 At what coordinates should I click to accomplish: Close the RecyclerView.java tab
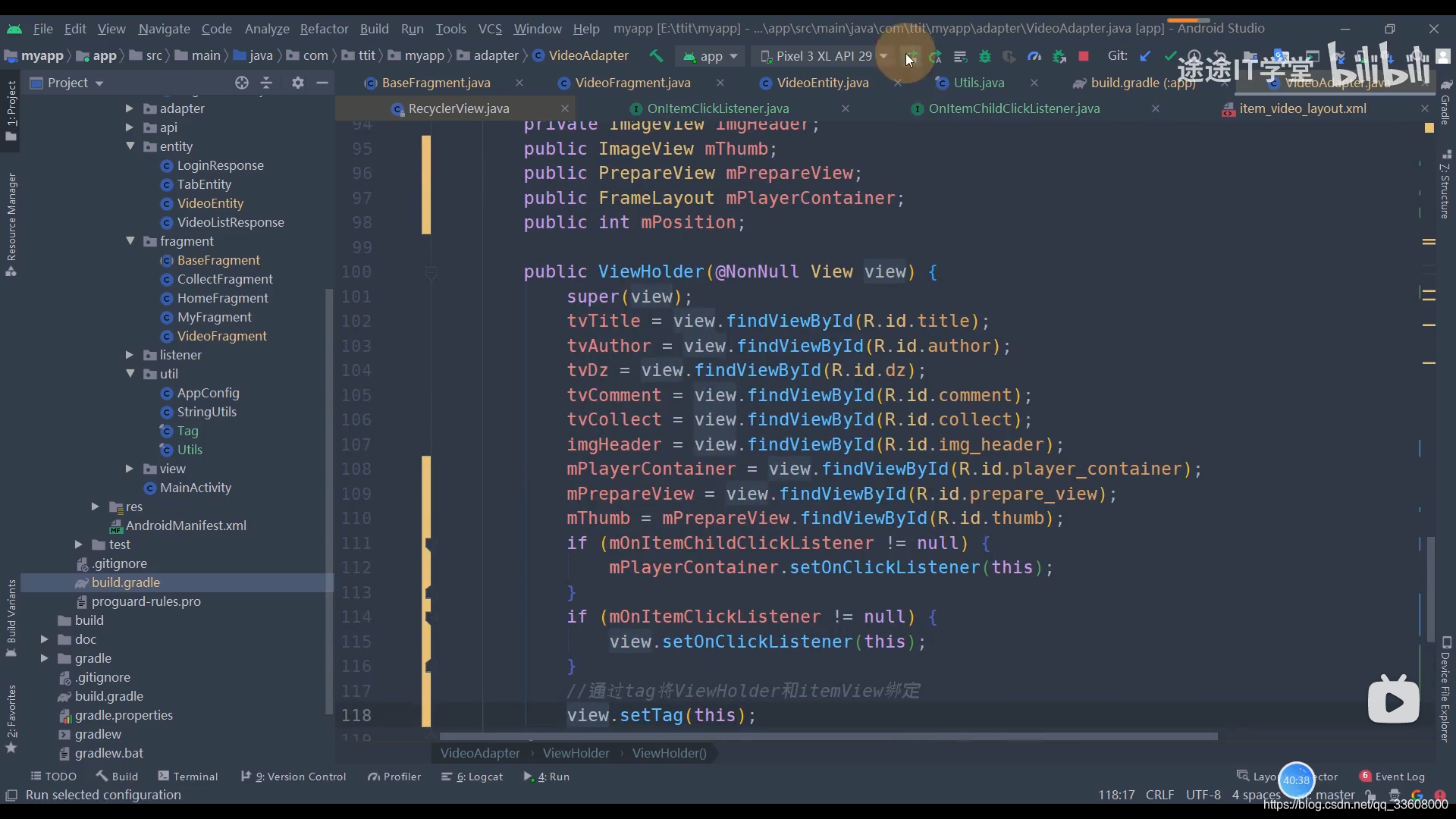[564, 108]
